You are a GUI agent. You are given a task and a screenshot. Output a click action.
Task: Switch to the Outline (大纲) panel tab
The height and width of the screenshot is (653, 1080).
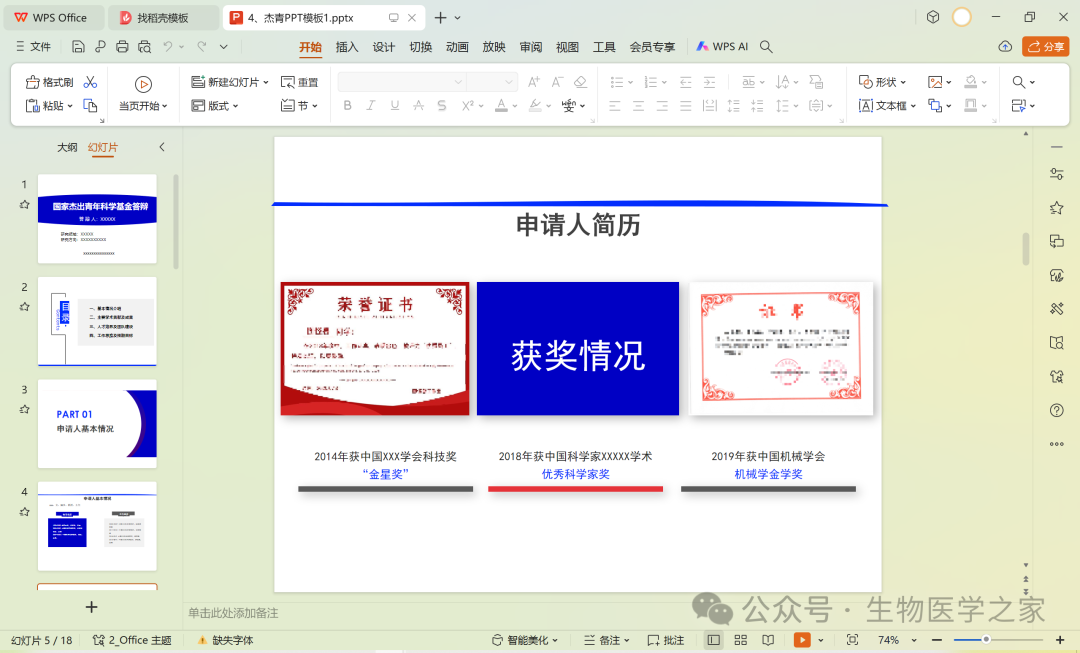click(x=67, y=147)
